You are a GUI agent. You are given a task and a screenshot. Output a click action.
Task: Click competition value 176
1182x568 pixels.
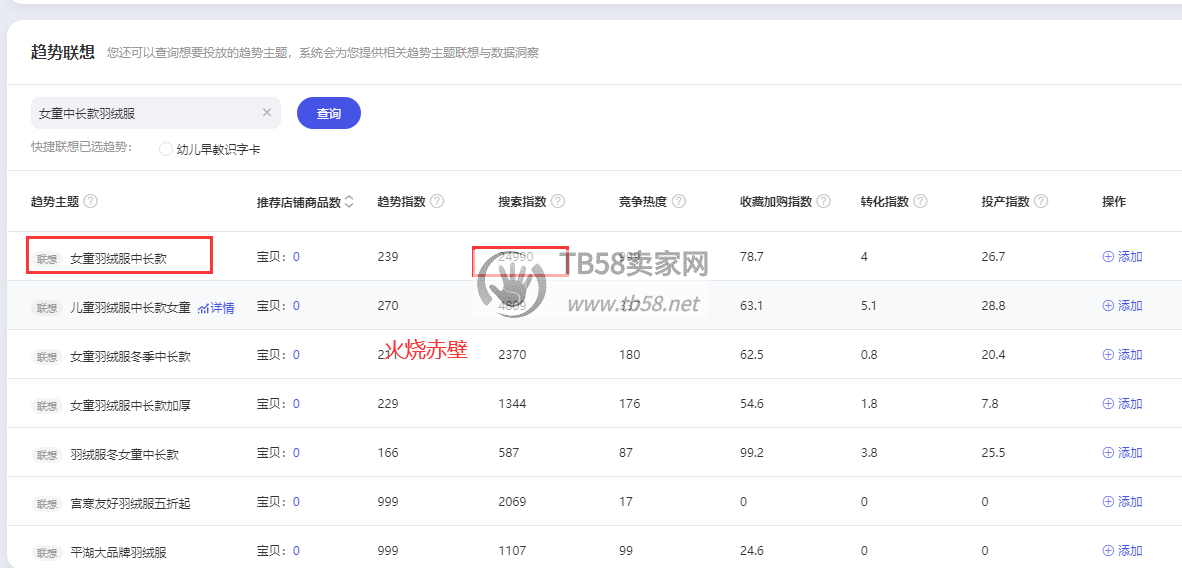629,404
